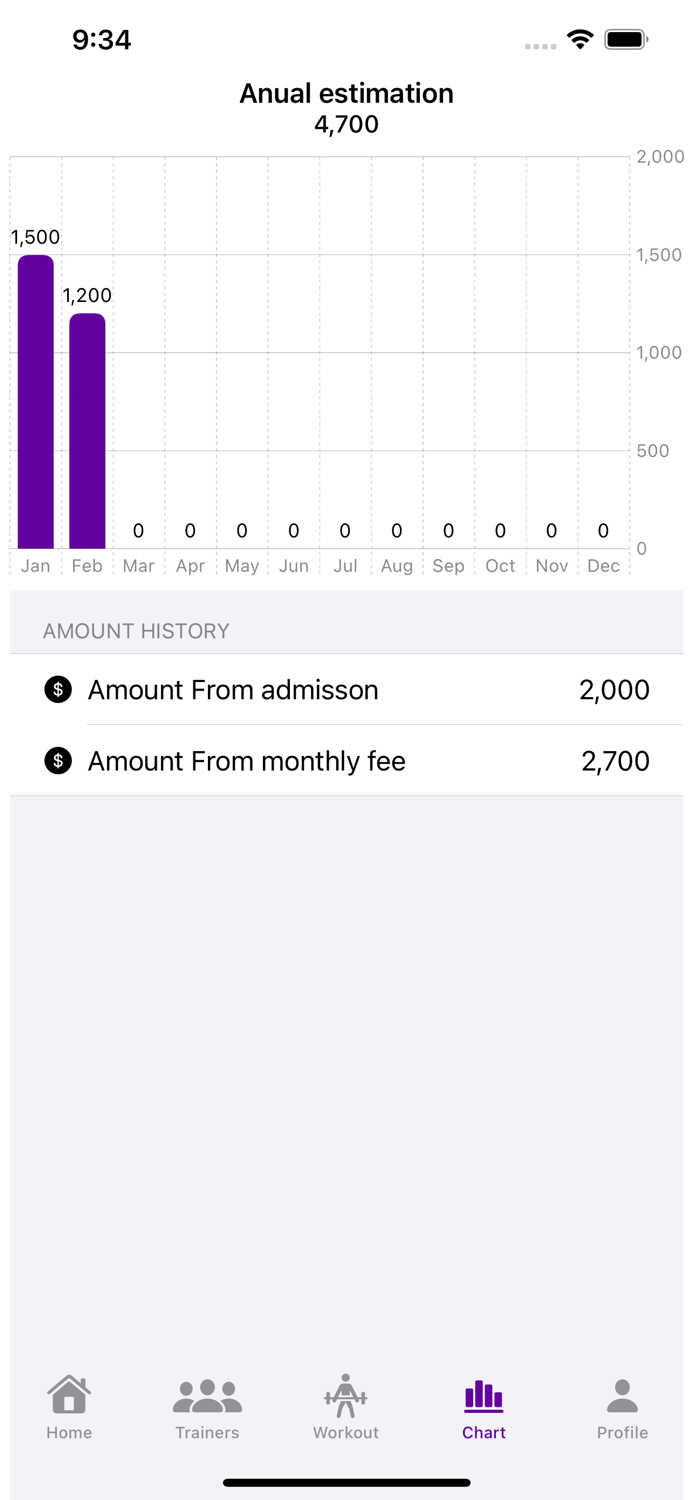Tap the Mar label on chart axis

[138, 566]
